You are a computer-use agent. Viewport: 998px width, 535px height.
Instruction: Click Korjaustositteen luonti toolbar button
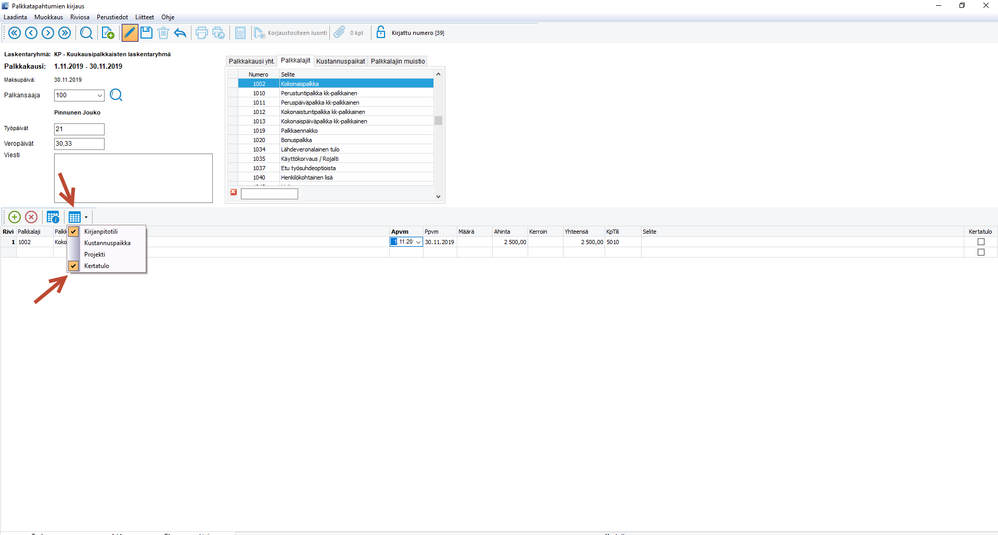tap(290, 33)
